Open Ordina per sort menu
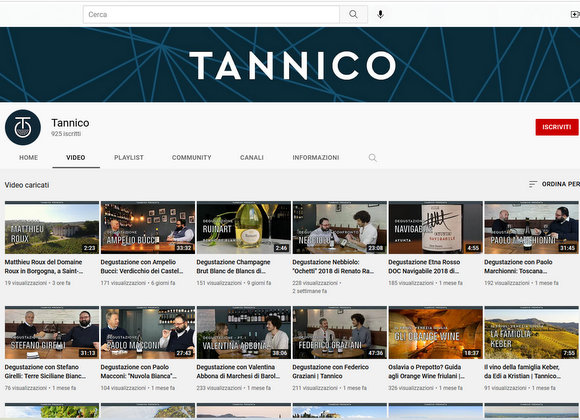 (x=554, y=184)
